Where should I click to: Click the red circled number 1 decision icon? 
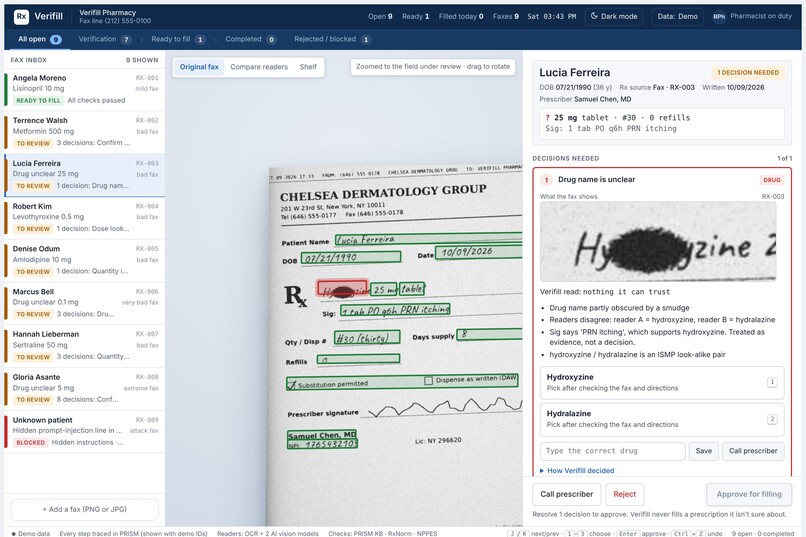546,180
